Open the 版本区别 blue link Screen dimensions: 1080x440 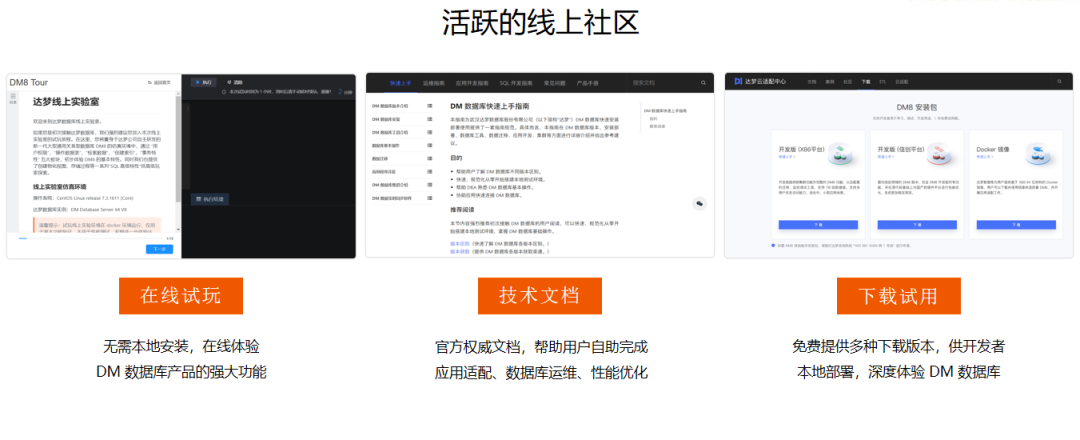point(459,244)
